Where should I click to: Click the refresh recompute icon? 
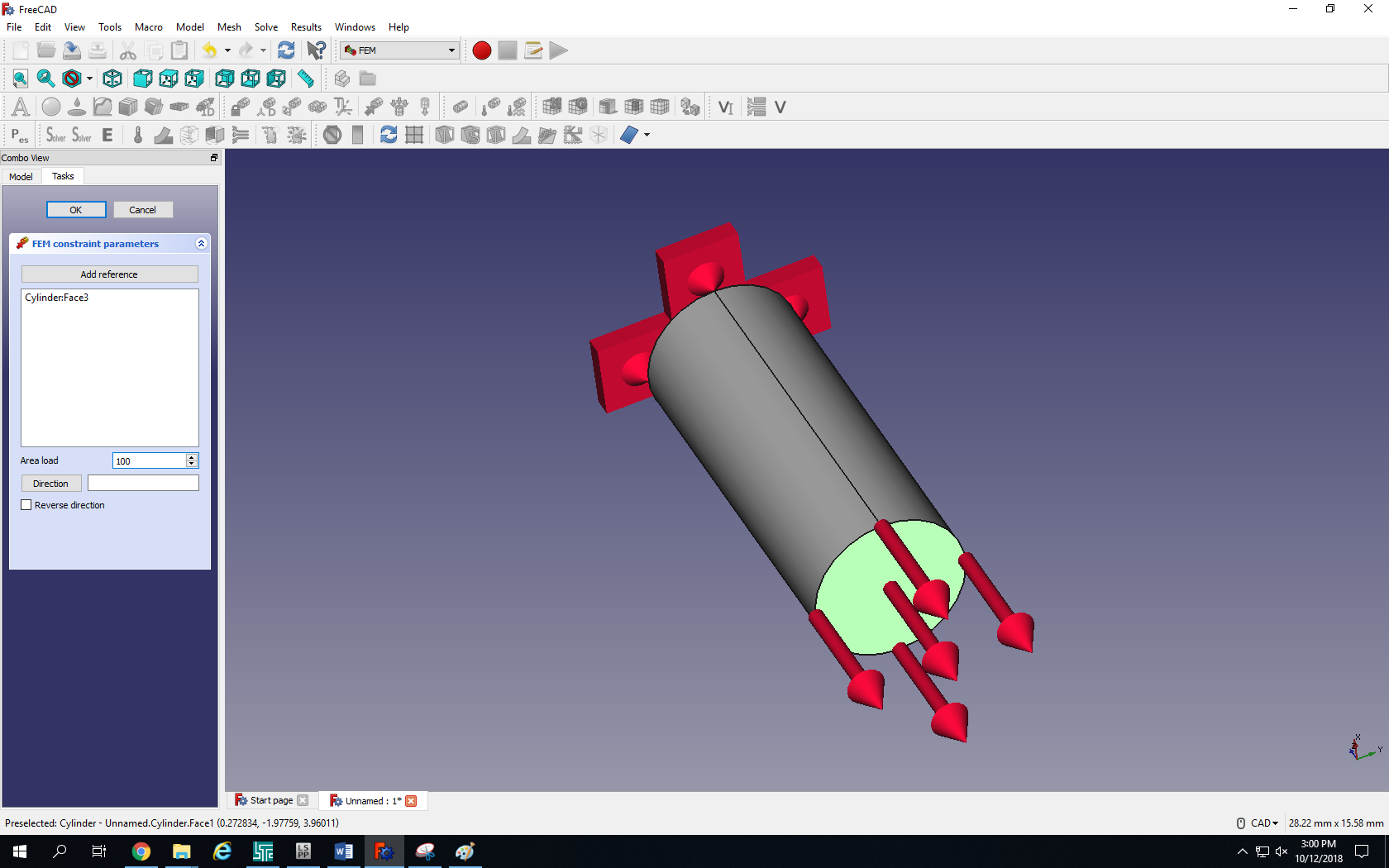(286, 50)
